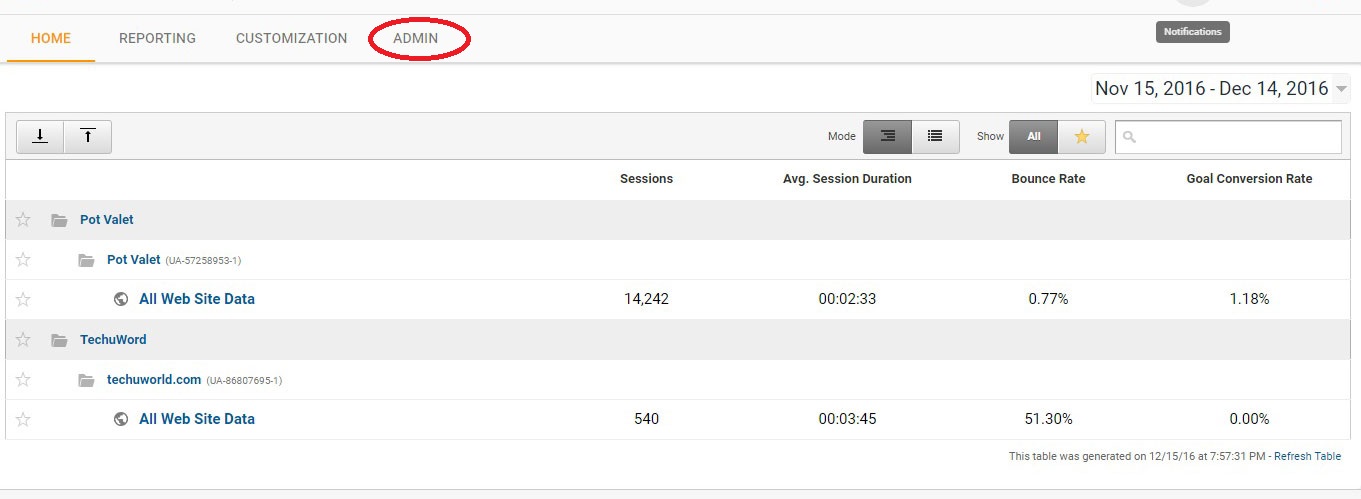
Task: Click the globe icon beside techuworld data
Action: click(121, 419)
